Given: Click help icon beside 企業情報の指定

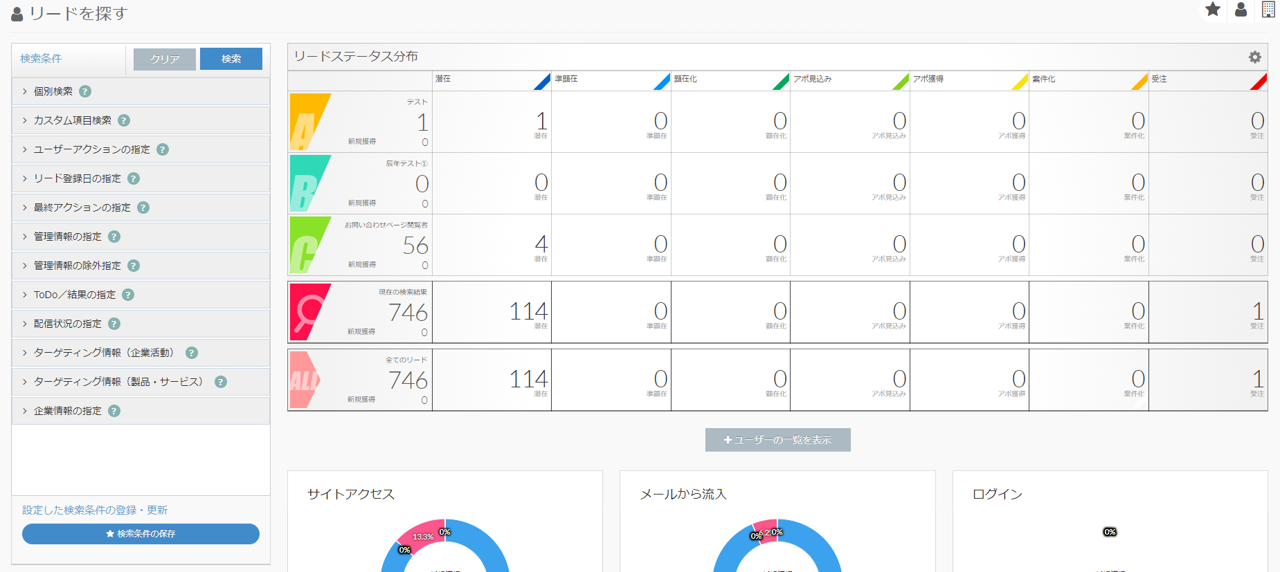Looking at the screenshot, I should coord(114,411).
